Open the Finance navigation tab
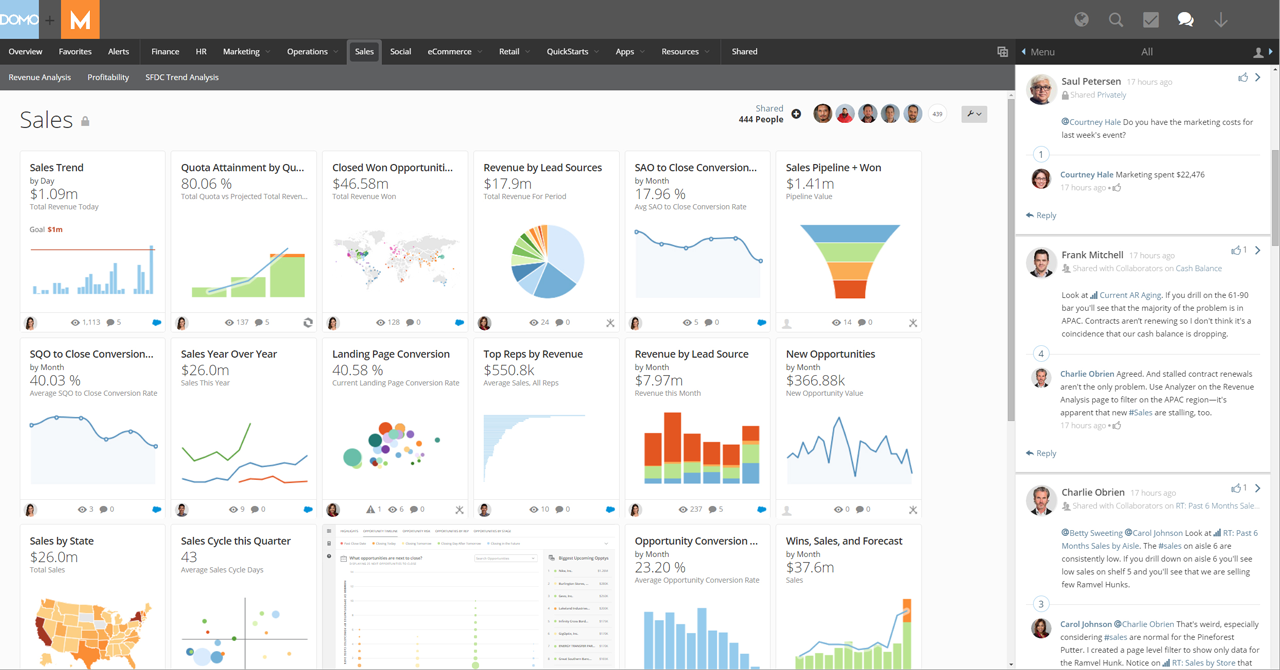The height and width of the screenshot is (670, 1280). 165,52
